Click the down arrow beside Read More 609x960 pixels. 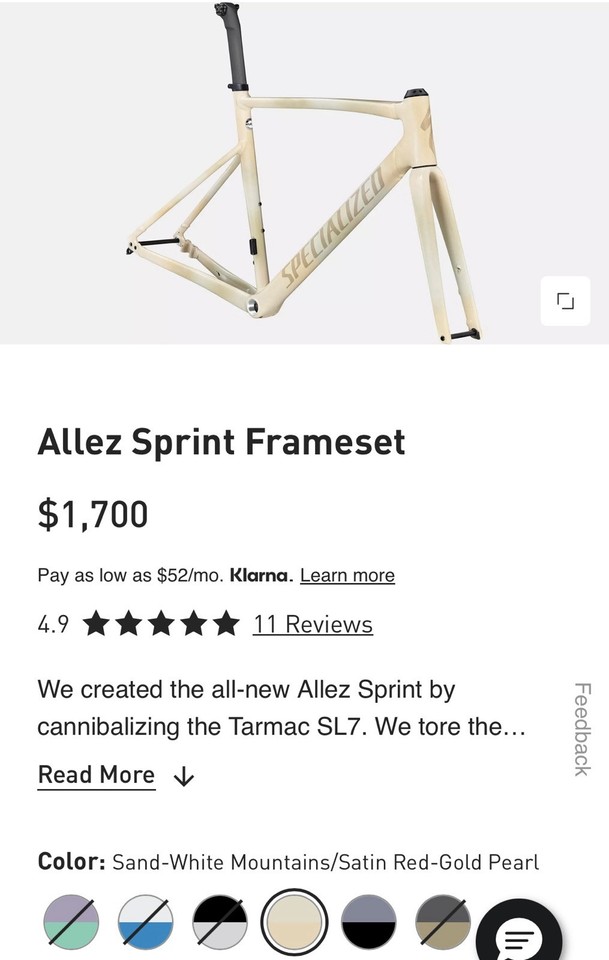point(182,775)
